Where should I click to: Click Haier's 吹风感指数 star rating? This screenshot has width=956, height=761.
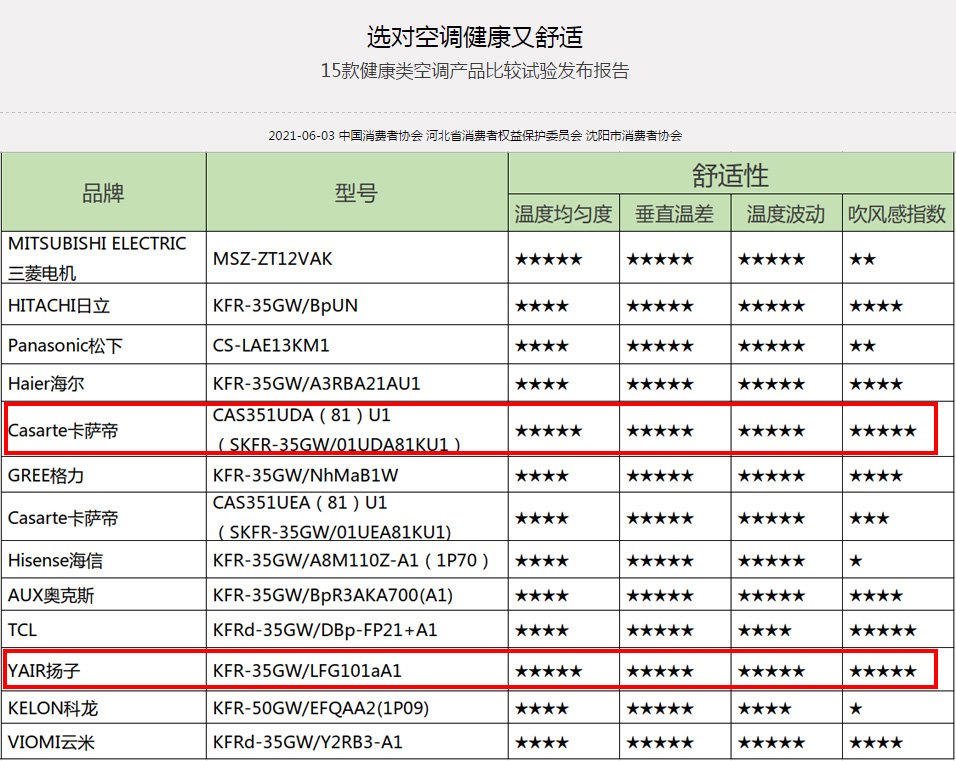click(x=876, y=384)
